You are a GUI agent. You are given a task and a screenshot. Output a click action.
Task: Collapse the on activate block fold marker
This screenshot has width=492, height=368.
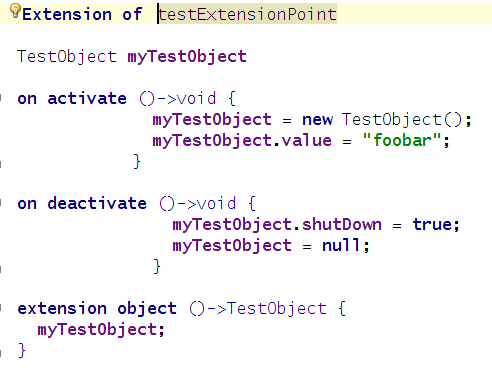pos(1,98)
